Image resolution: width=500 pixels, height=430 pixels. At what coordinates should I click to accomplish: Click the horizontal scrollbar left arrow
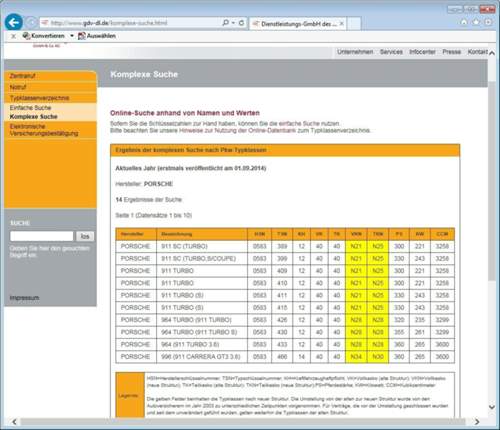coord(14,422)
